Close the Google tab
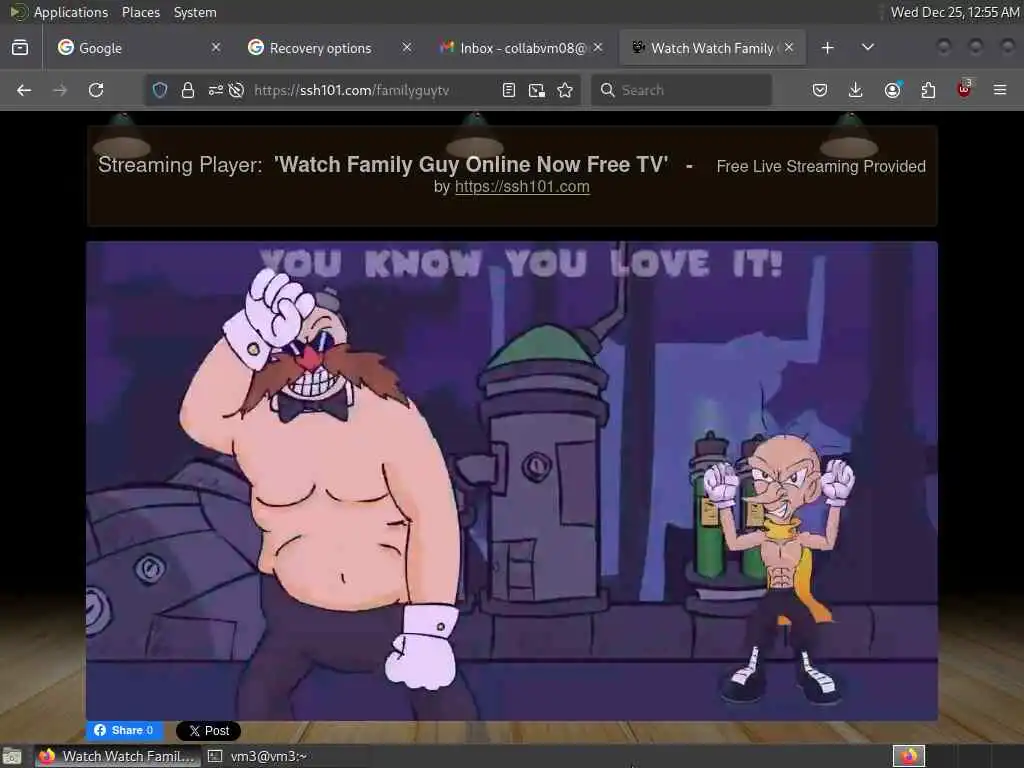1024x768 pixels. [x=216, y=48]
